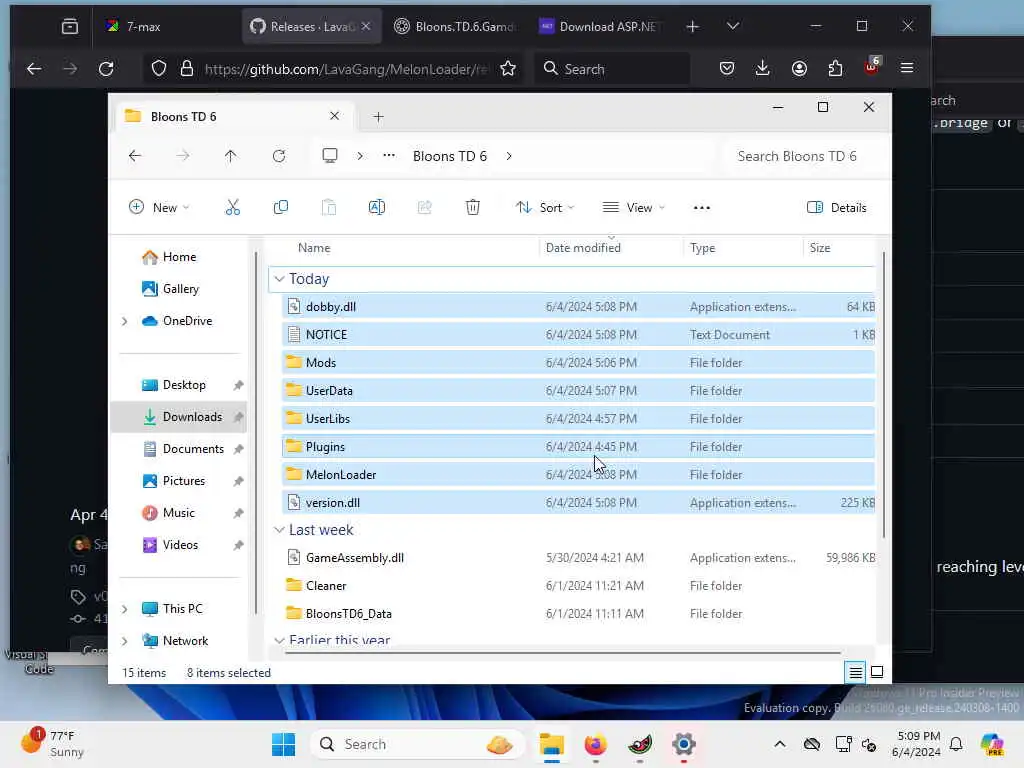Add a new File Explorer tab
The height and width of the screenshot is (768, 1024).
[x=378, y=117]
